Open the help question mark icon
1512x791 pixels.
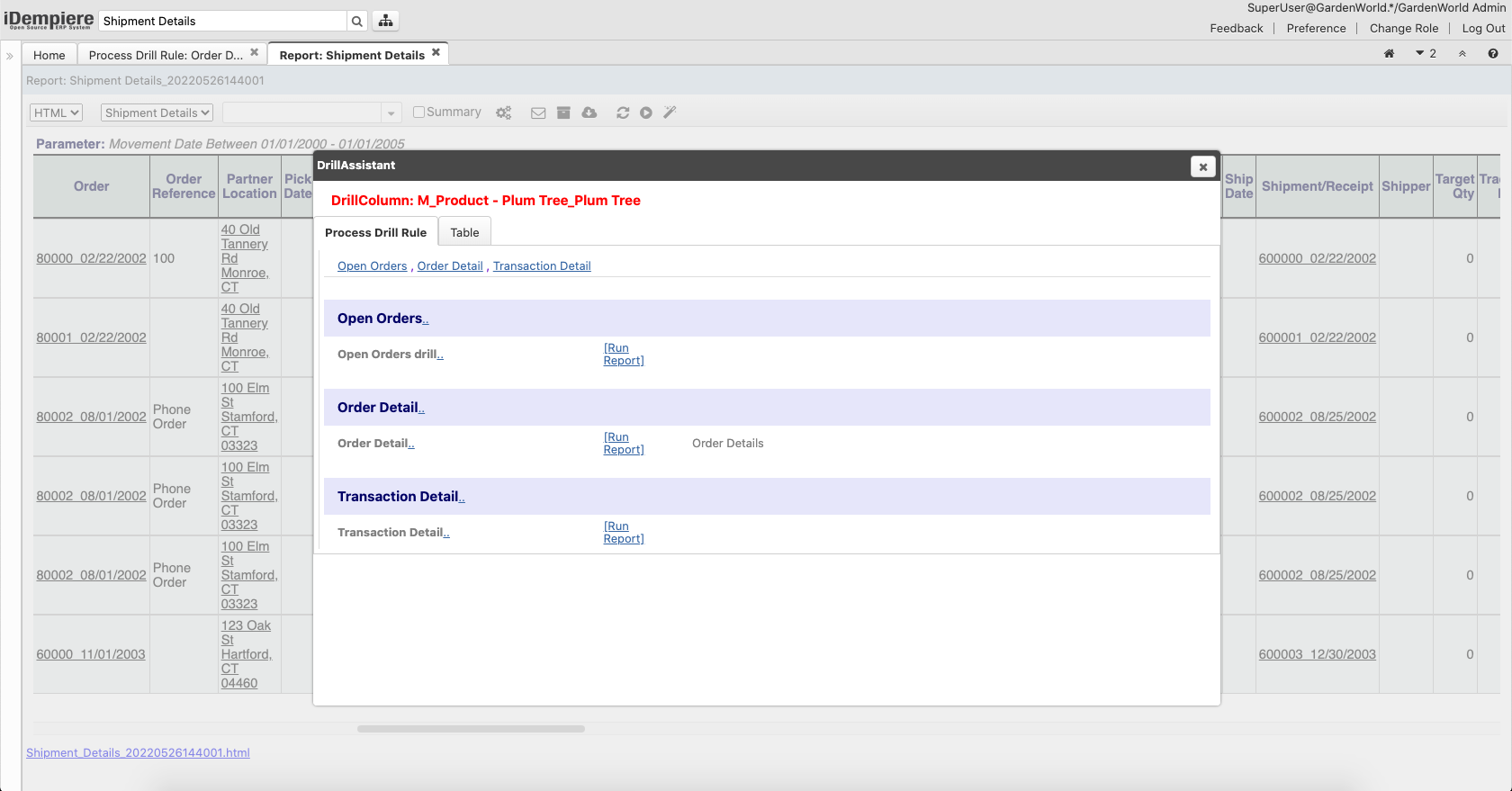[1492, 54]
